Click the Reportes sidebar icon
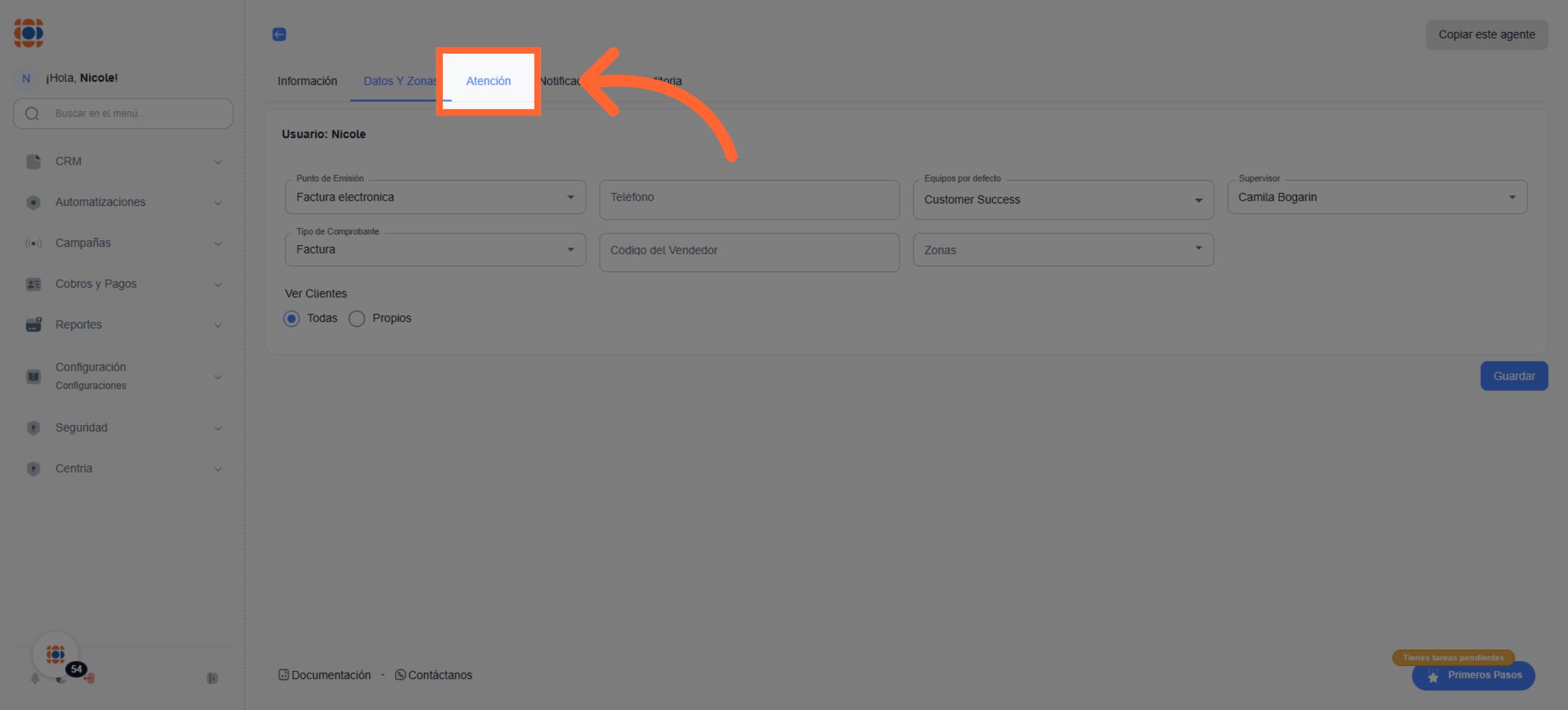Image resolution: width=1568 pixels, height=710 pixels. point(33,324)
